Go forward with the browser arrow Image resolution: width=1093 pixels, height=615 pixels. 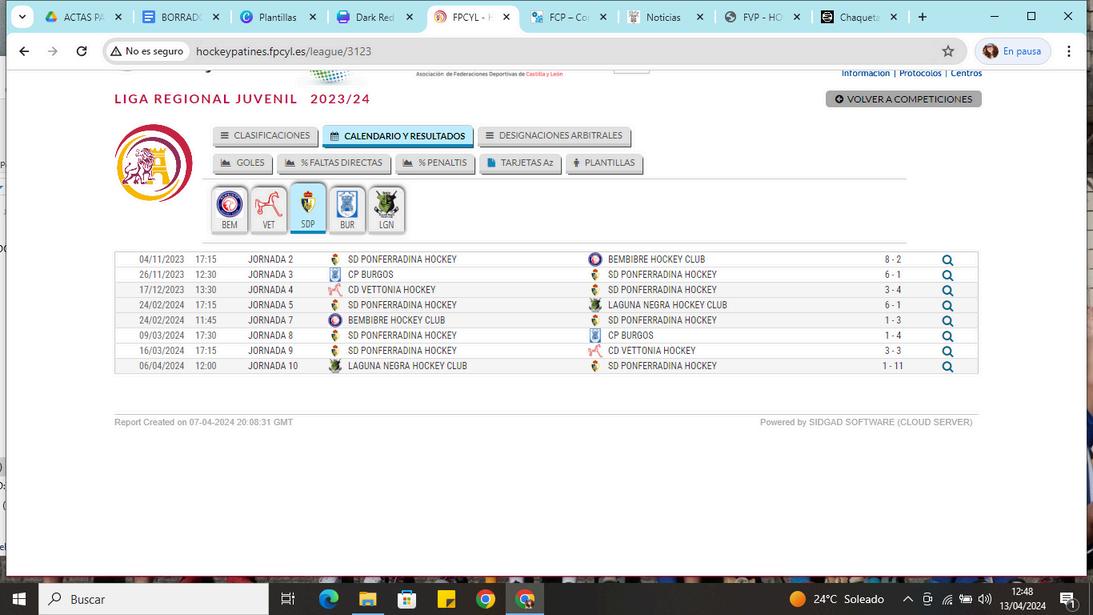53,51
